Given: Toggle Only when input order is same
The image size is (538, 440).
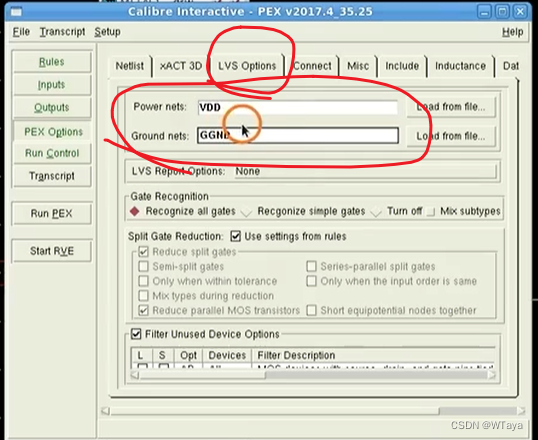Looking at the screenshot, I should pos(311,281).
